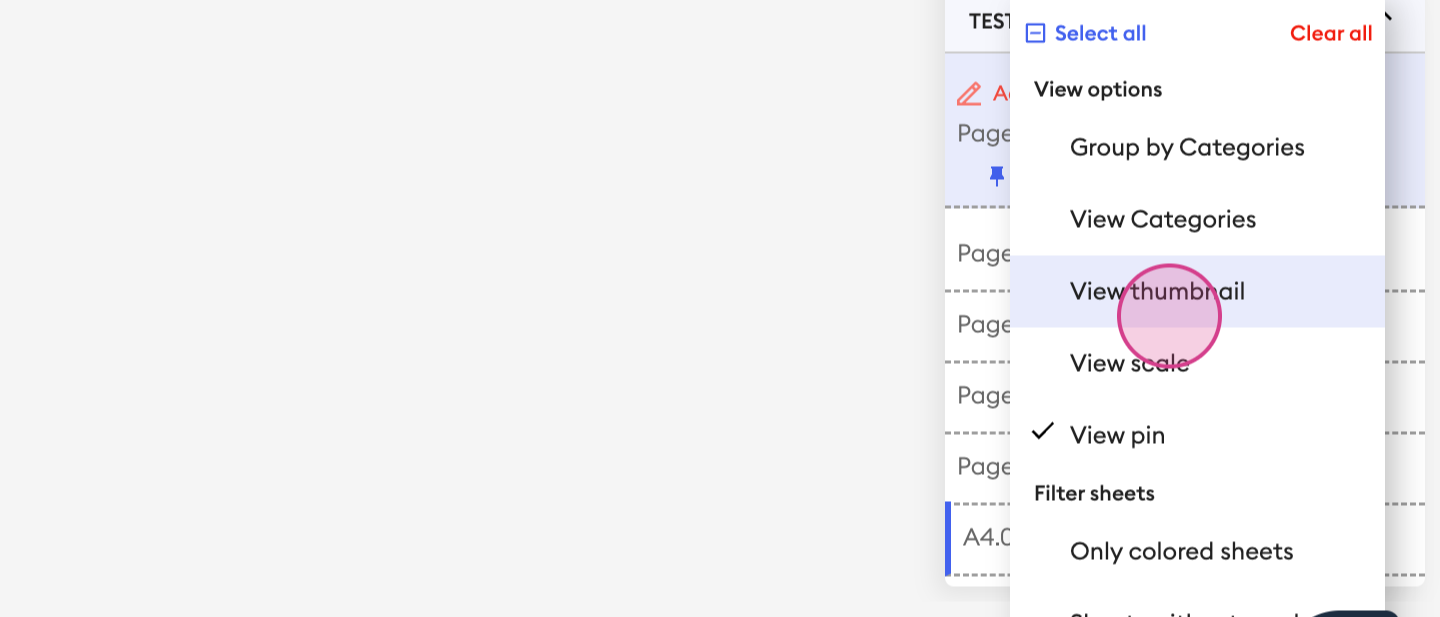This screenshot has width=1440, height=617.
Task: Click the red pencil edit icon
Action: (969, 95)
